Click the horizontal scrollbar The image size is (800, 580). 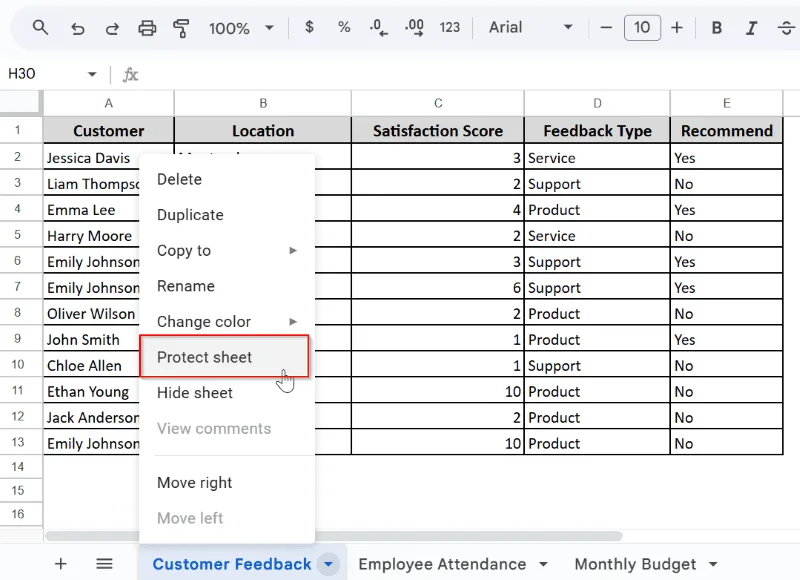(334, 536)
